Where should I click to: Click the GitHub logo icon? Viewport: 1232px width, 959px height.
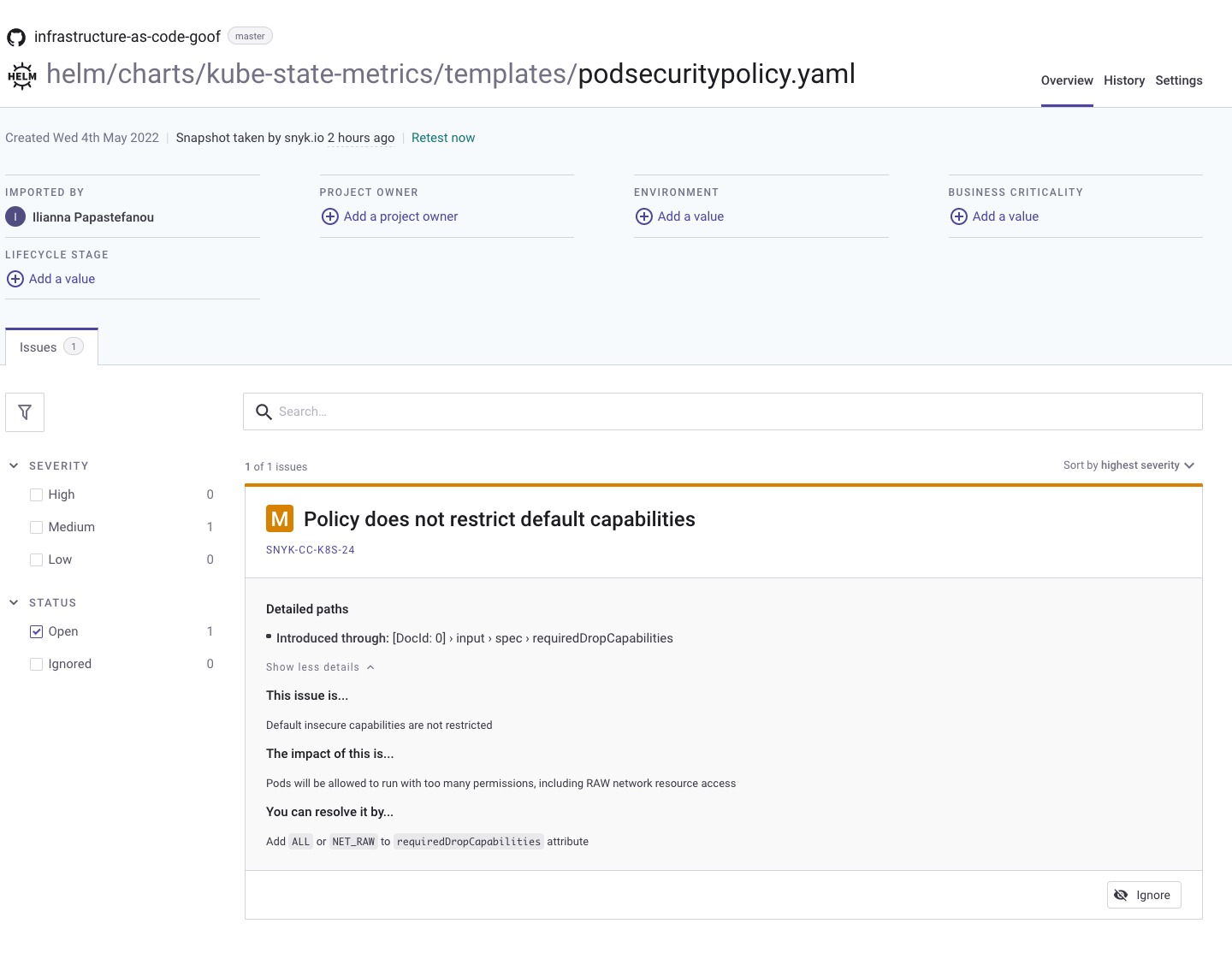[16, 37]
